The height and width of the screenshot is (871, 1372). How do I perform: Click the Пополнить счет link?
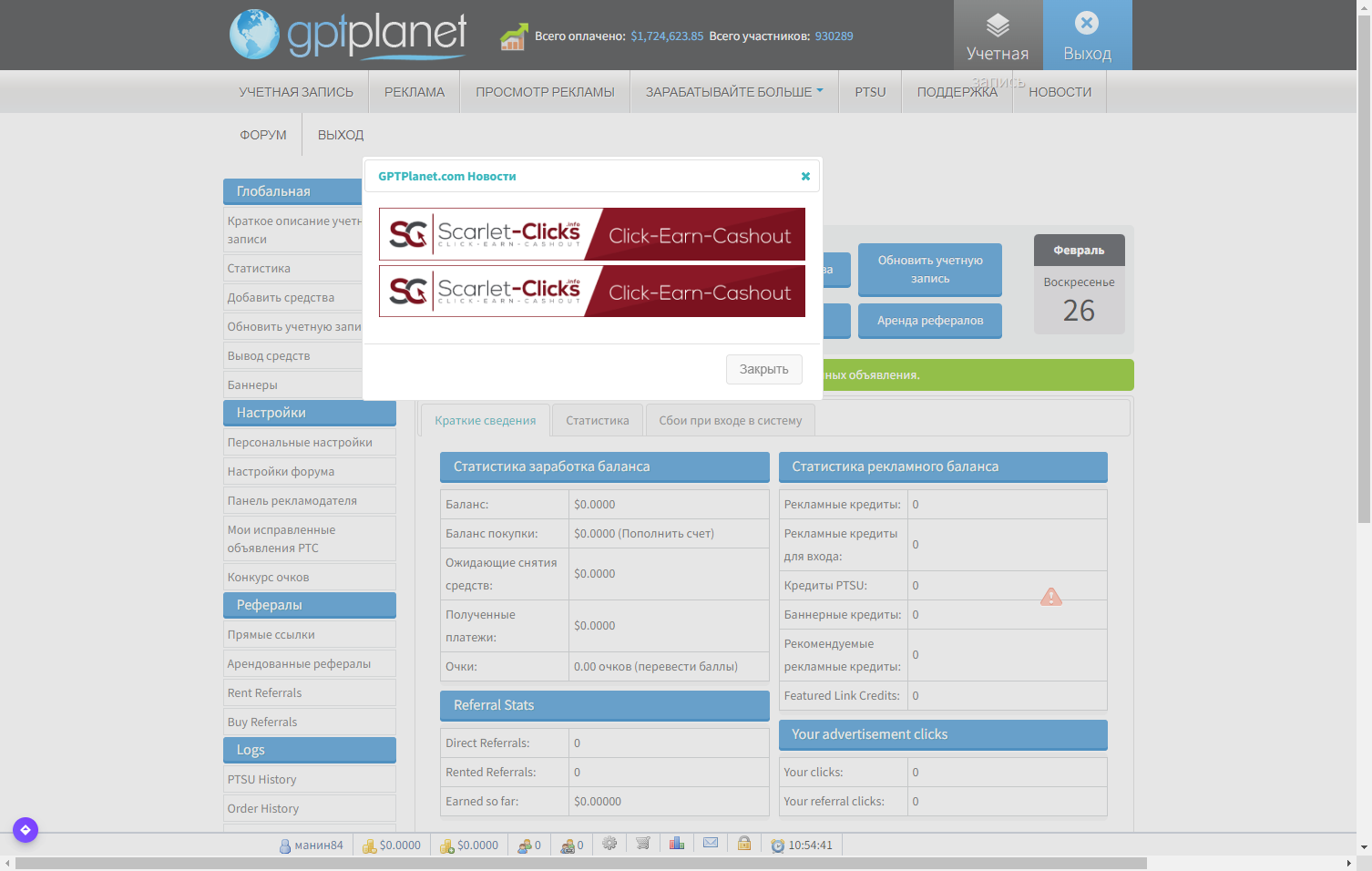[666, 533]
